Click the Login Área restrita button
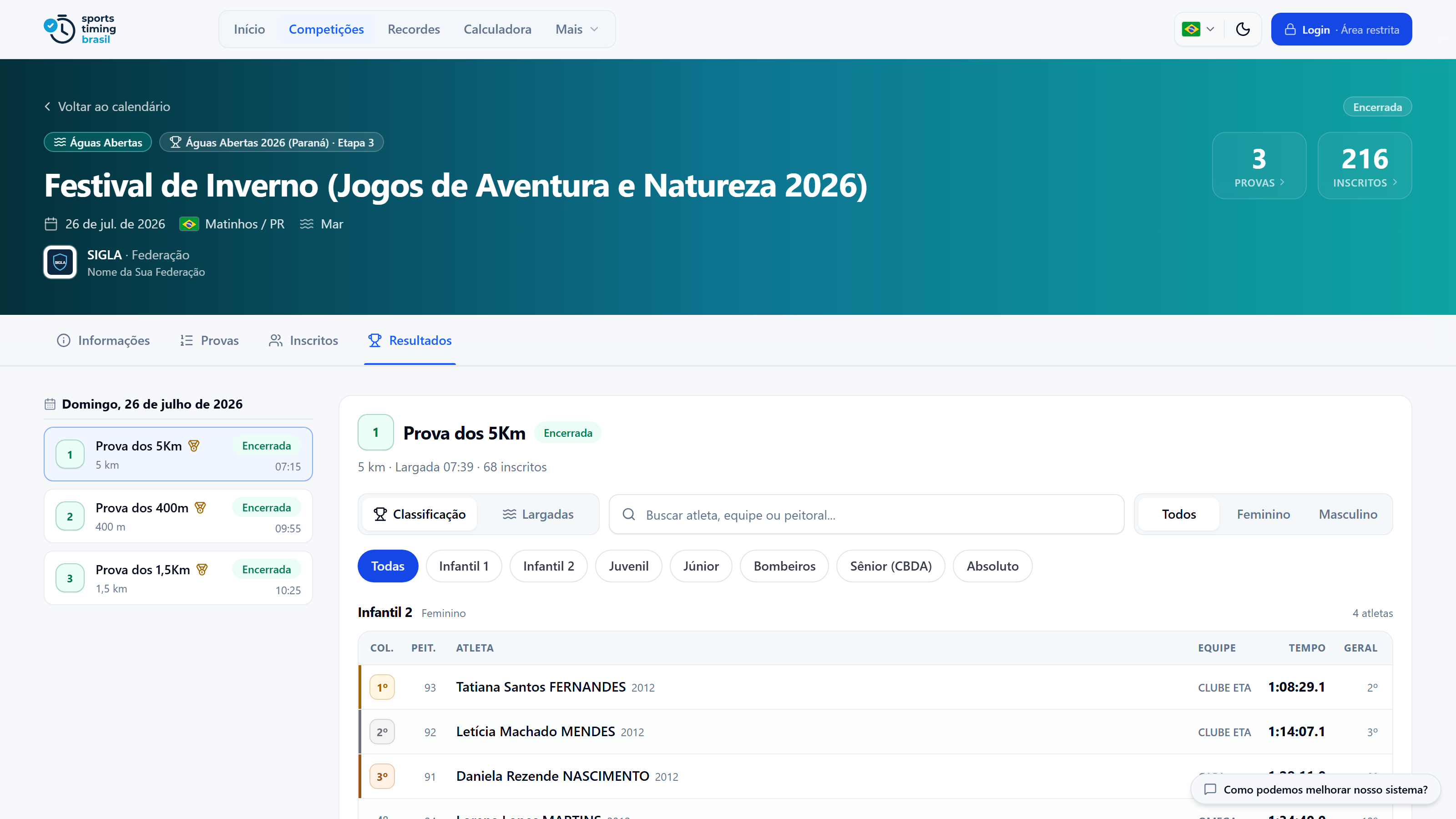 [1341, 30]
